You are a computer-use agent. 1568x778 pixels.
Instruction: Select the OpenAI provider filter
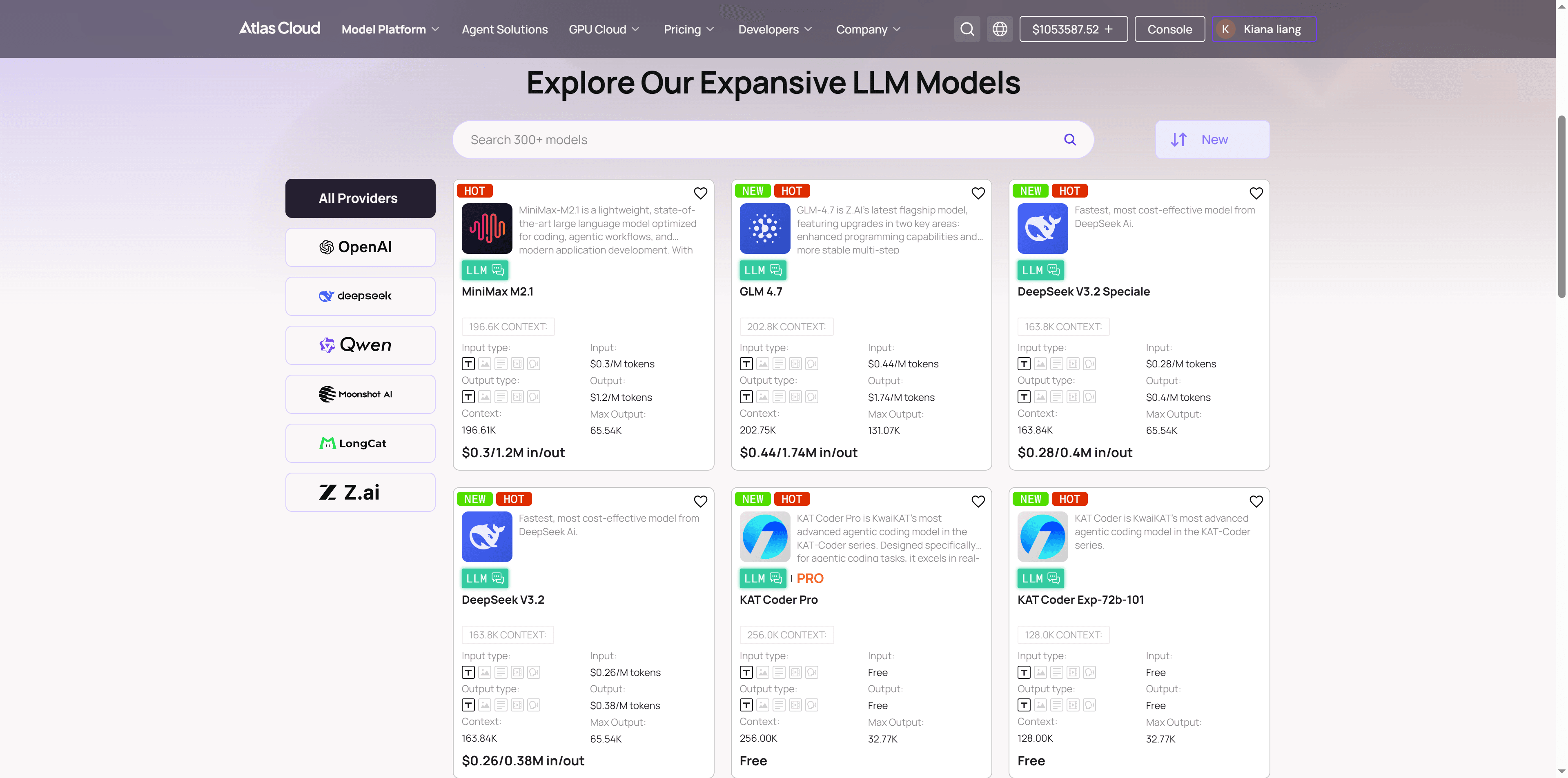360,247
